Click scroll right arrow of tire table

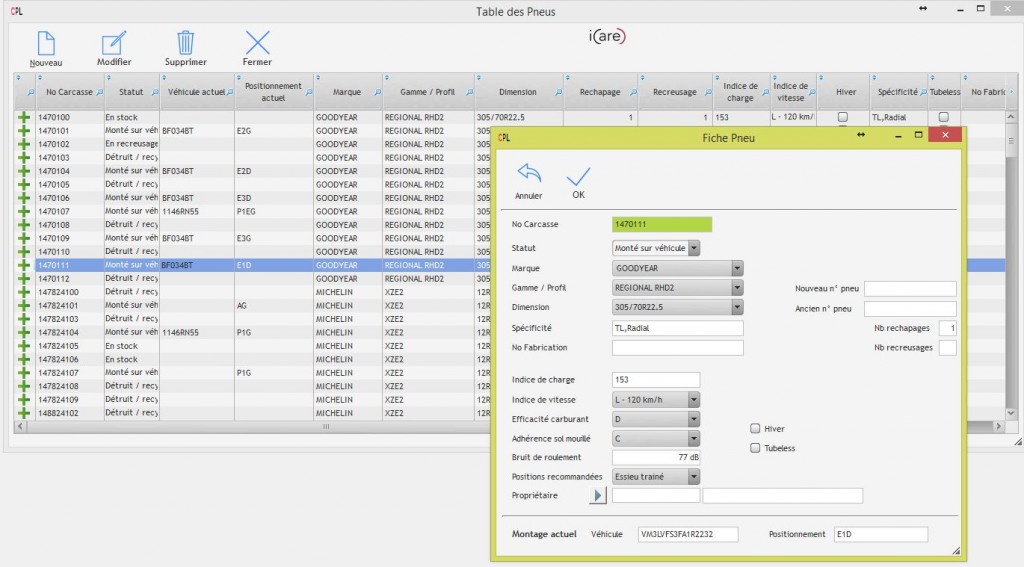tap(998, 427)
